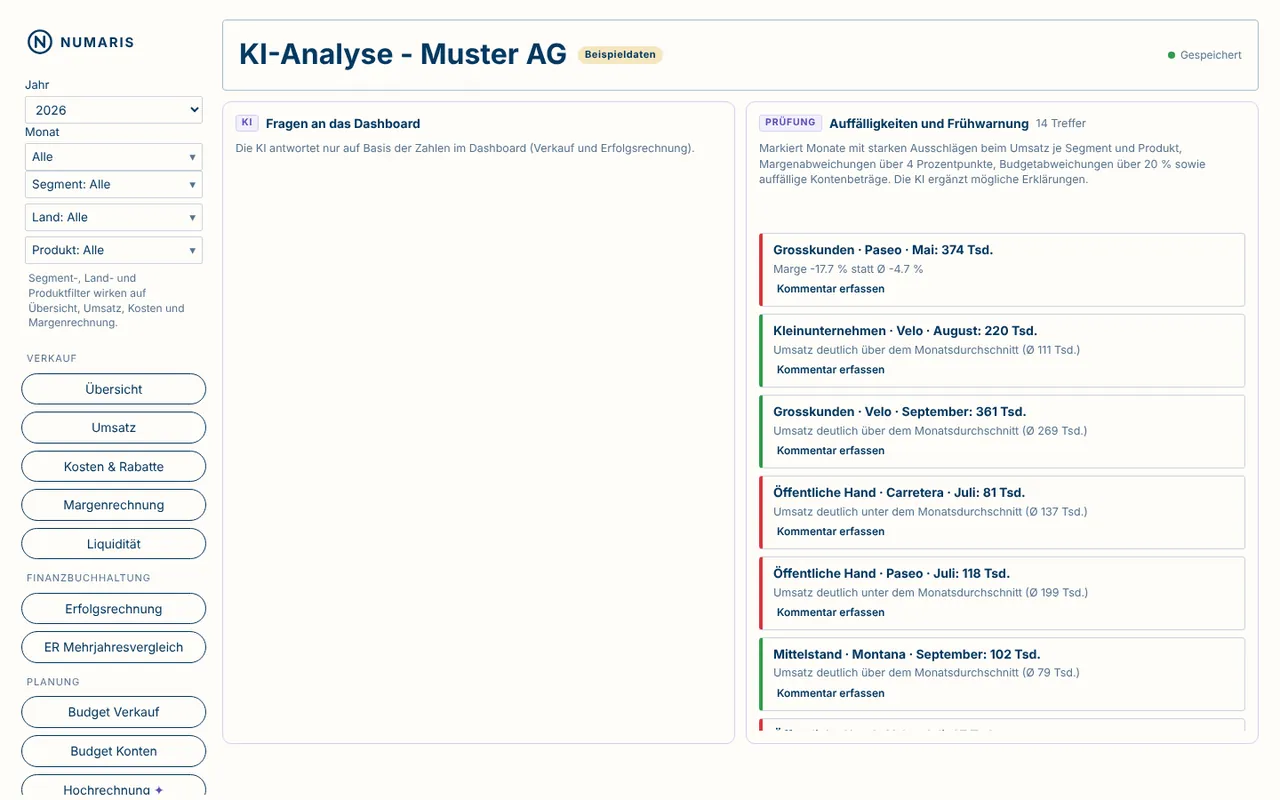Image resolution: width=1280 pixels, height=800 pixels.
Task: Add comment for Kleinunternehmen Velo August
Action: [x=831, y=370]
